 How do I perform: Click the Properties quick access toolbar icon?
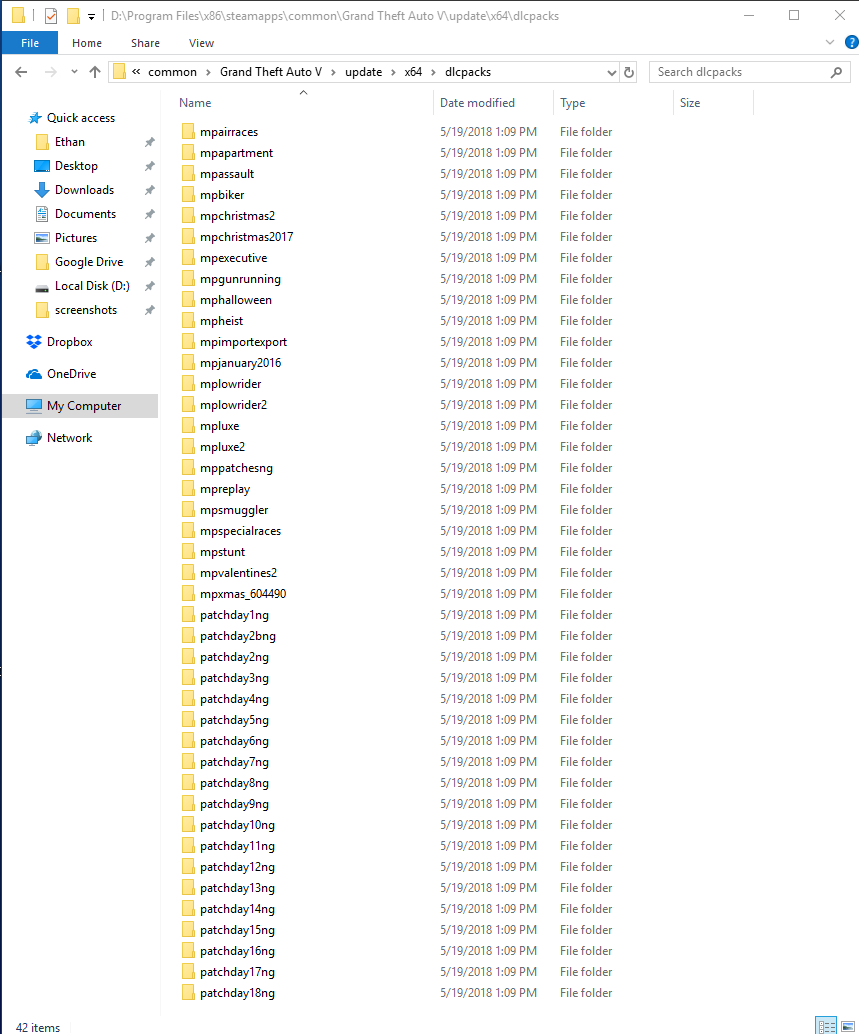(51, 15)
